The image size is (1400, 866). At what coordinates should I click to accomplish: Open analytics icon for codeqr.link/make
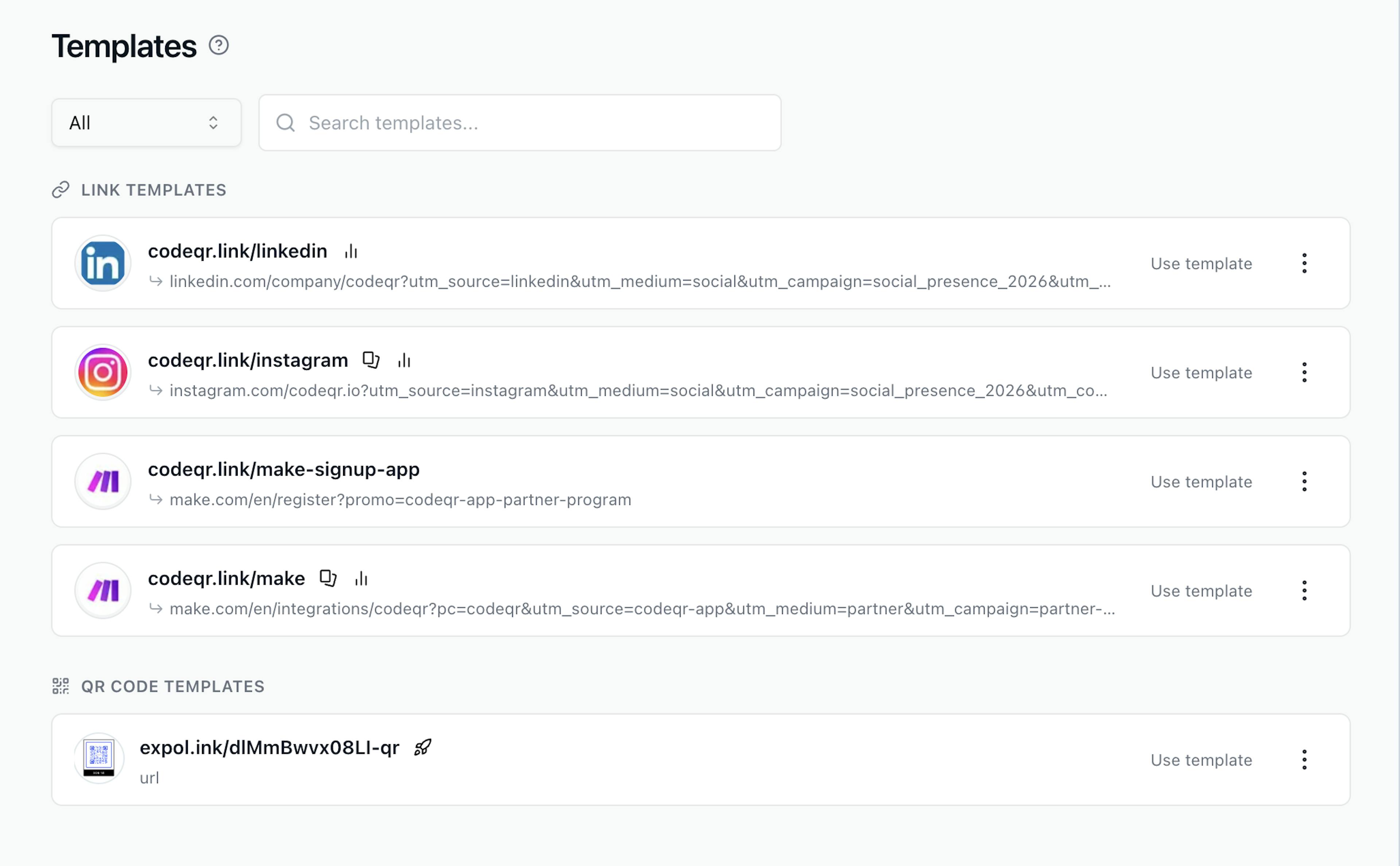361,579
